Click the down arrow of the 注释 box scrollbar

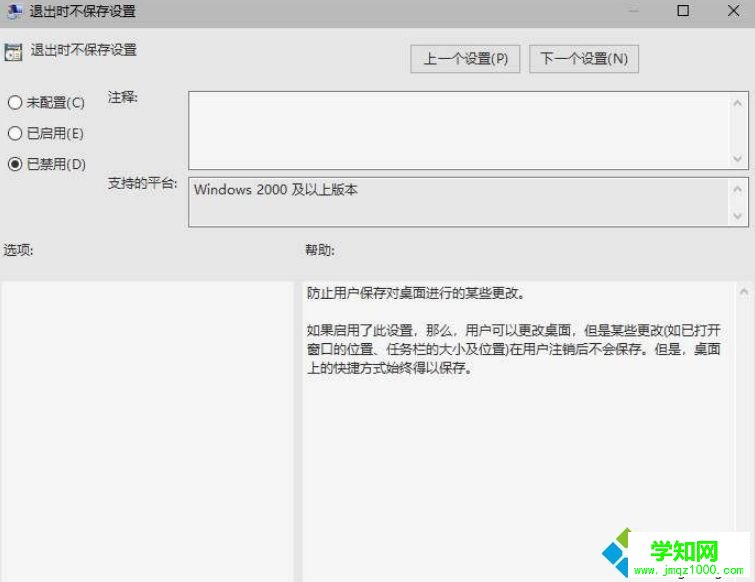point(737,159)
